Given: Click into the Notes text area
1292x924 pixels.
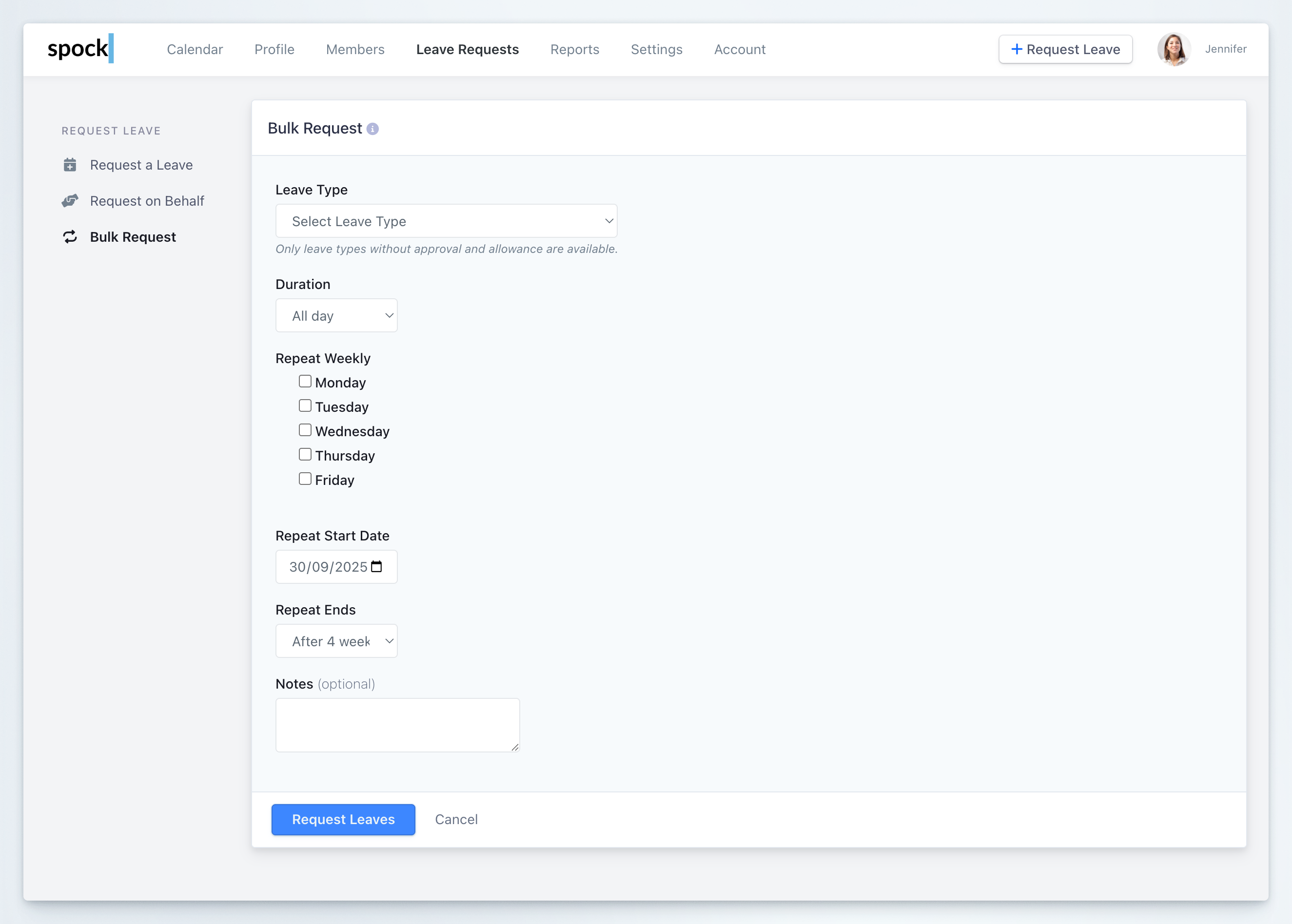Looking at the screenshot, I should coord(397,725).
